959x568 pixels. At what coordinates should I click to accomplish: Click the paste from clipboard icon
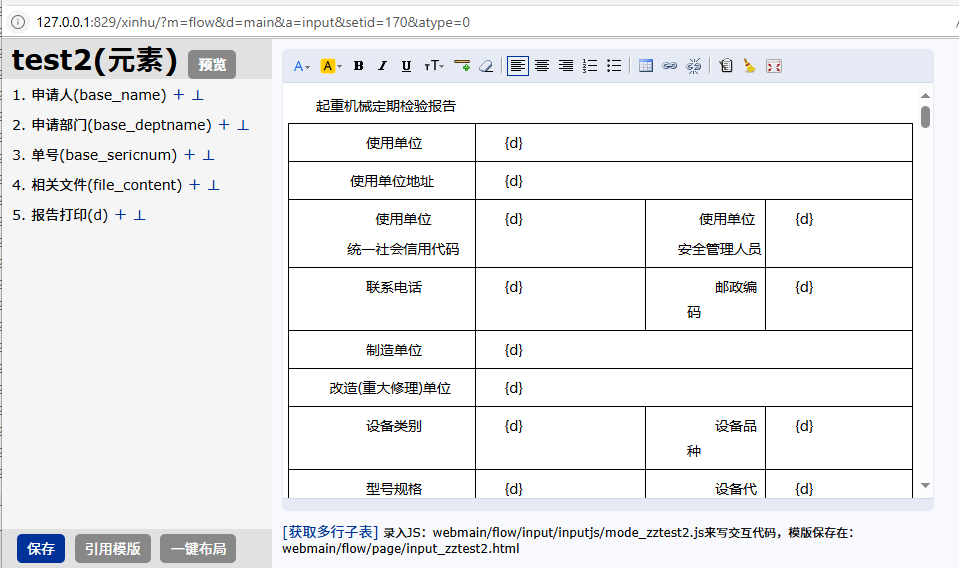(x=726, y=66)
